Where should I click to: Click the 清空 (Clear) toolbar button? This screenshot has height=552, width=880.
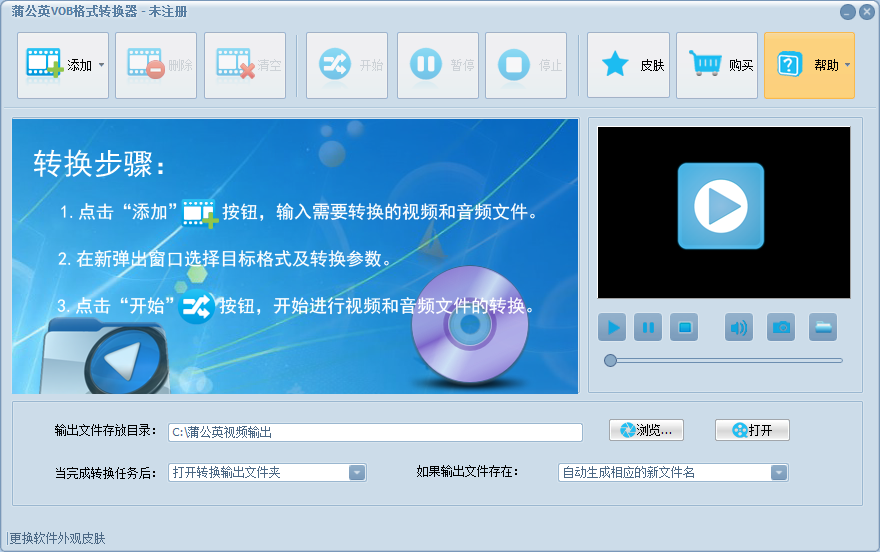(245, 66)
